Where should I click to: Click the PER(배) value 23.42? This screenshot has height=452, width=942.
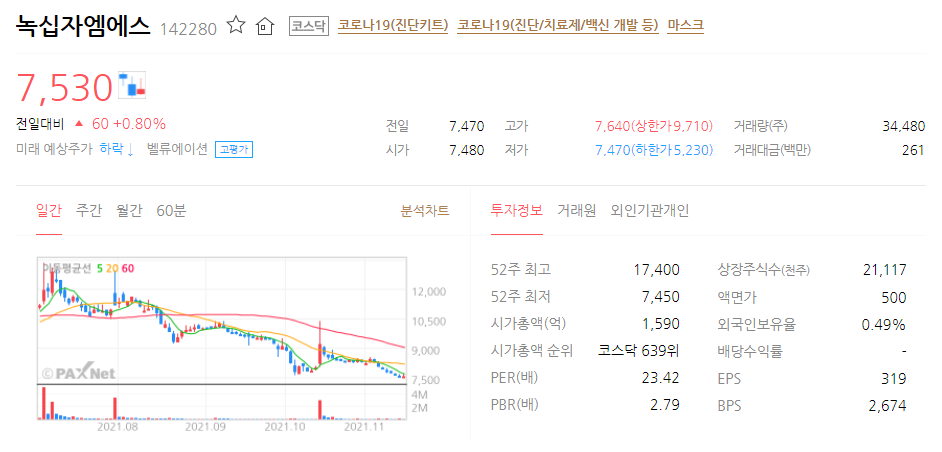pos(661,378)
